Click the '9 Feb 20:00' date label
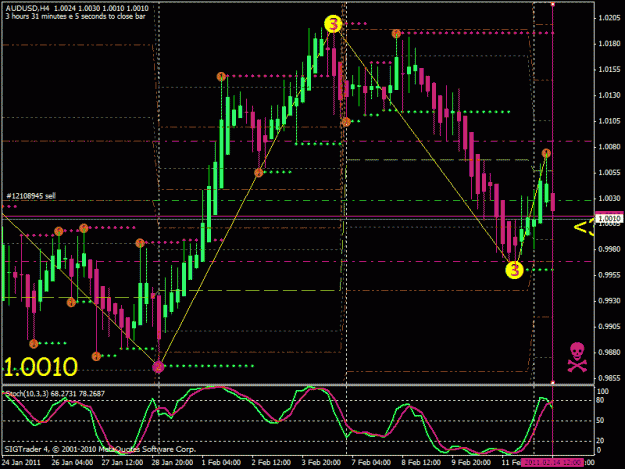 pos(471,462)
